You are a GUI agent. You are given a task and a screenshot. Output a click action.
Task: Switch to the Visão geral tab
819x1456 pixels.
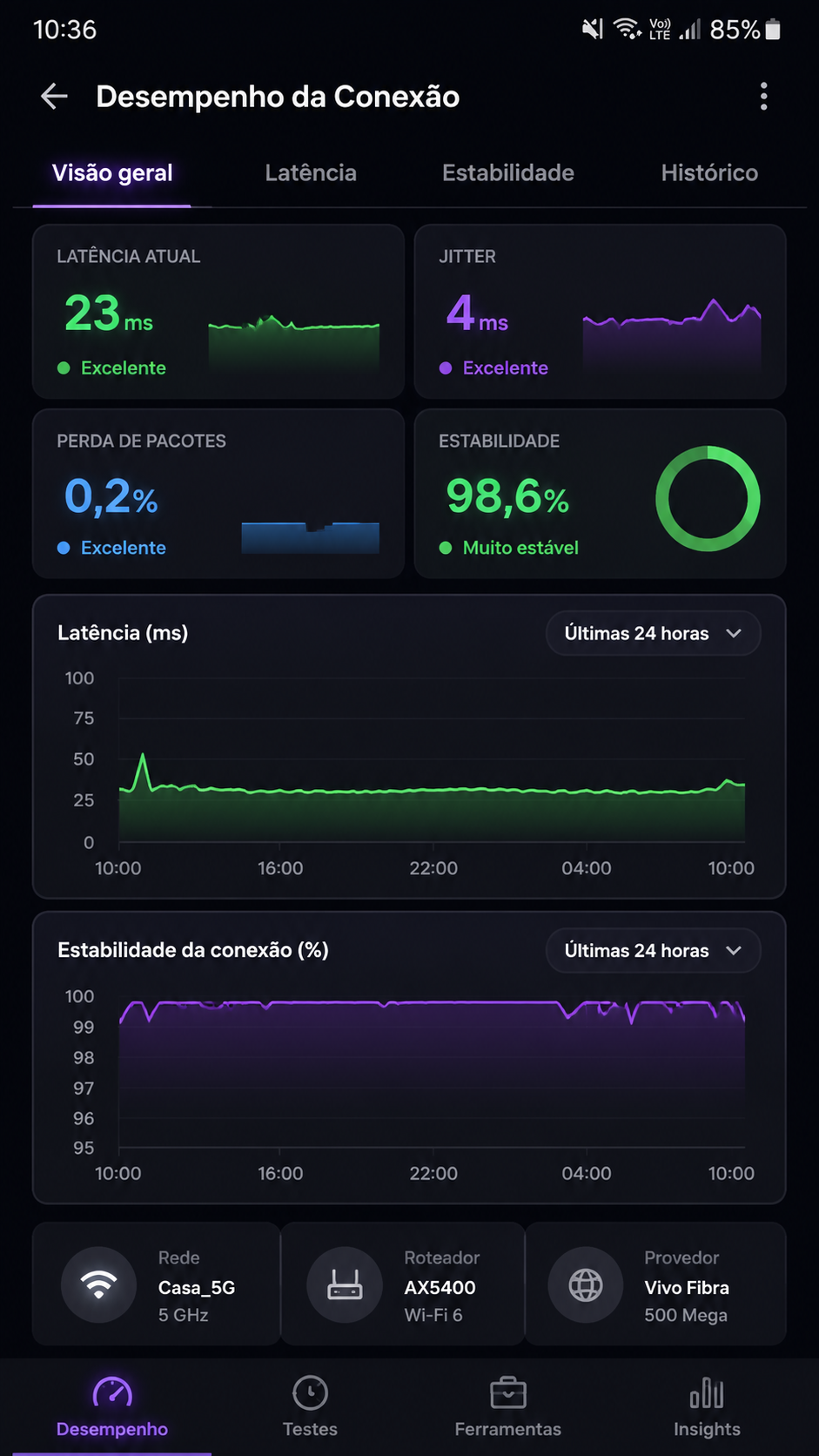pos(112,172)
